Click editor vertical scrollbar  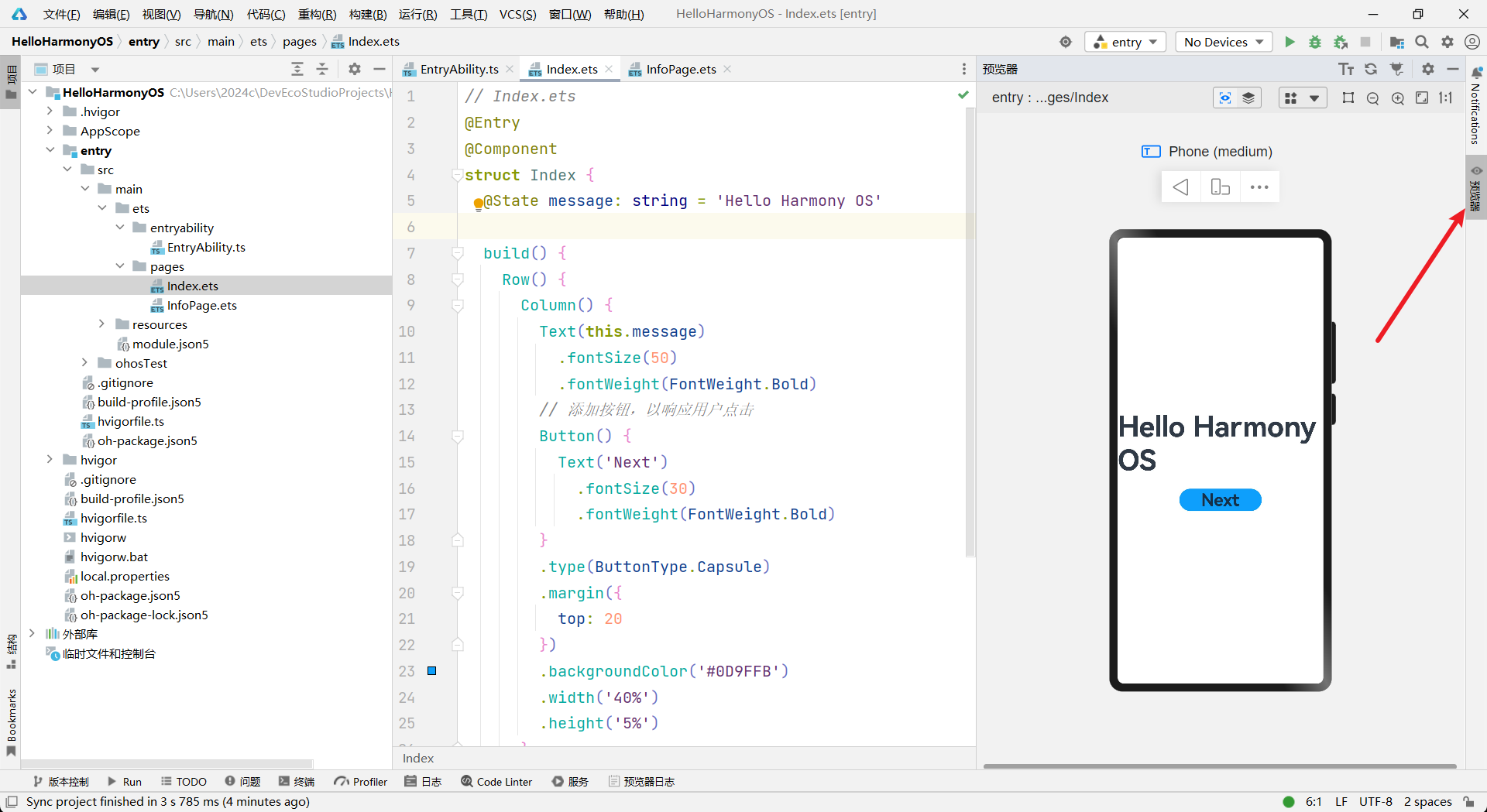(x=970, y=333)
